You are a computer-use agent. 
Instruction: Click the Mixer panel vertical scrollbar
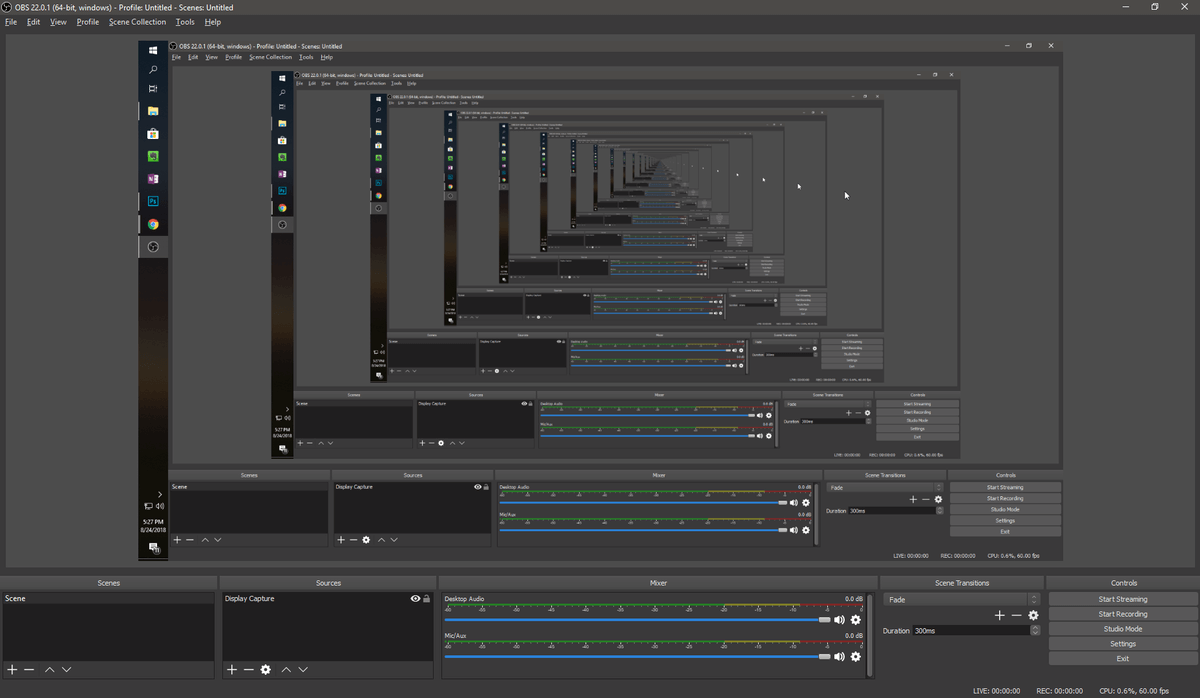(x=870, y=634)
